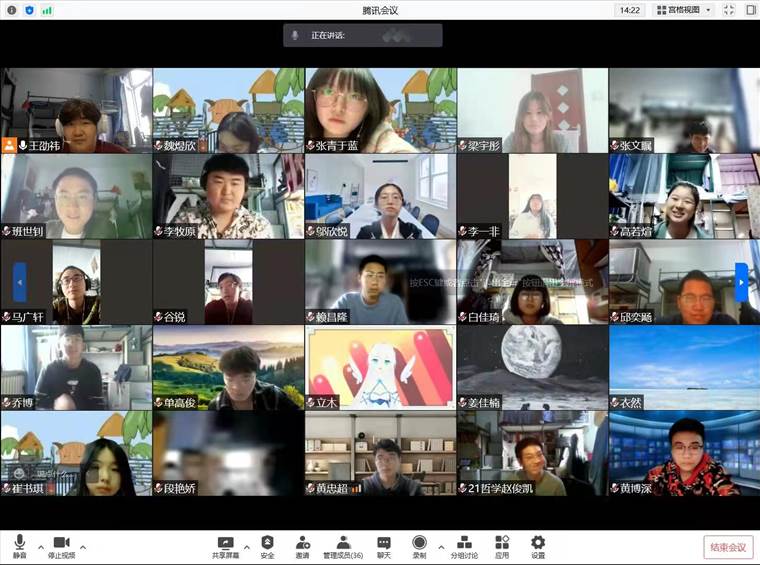Click the Invite (邀请) icon
This screenshot has width=760, height=565.
click(302, 546)
